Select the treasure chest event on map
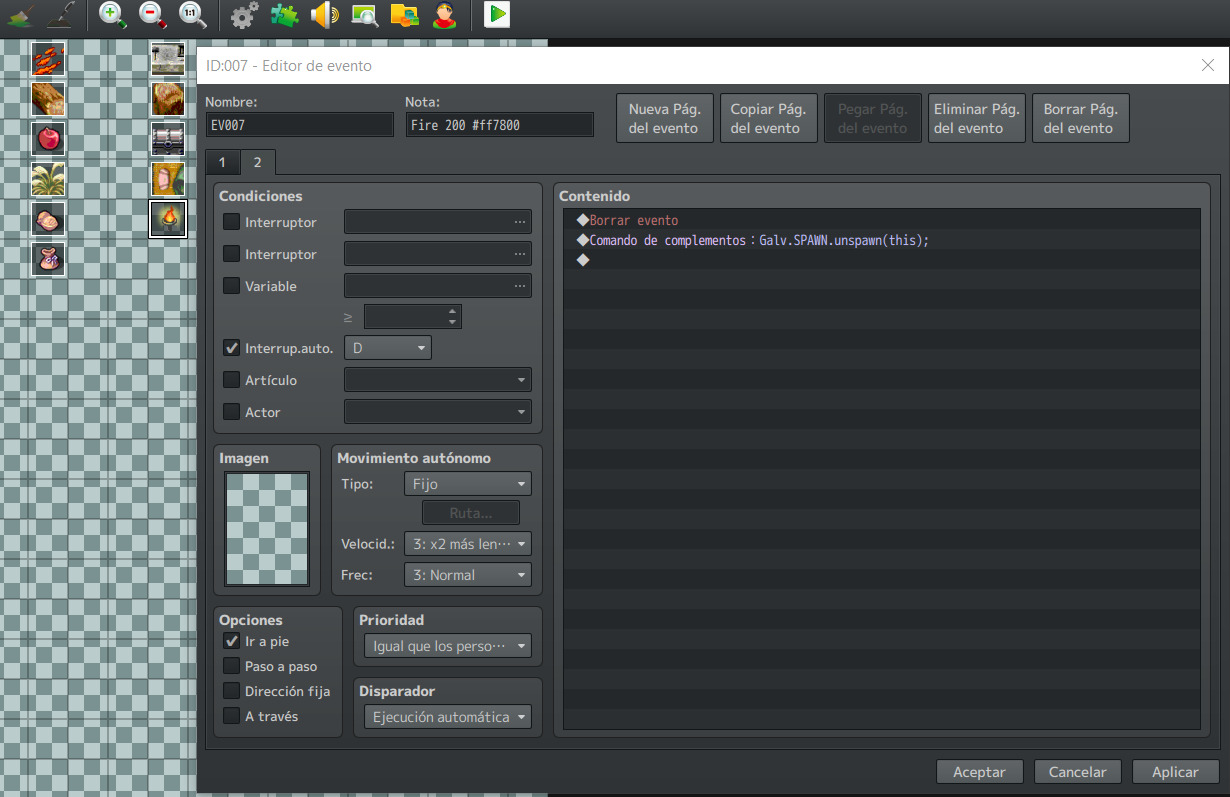 coord(168,139)
